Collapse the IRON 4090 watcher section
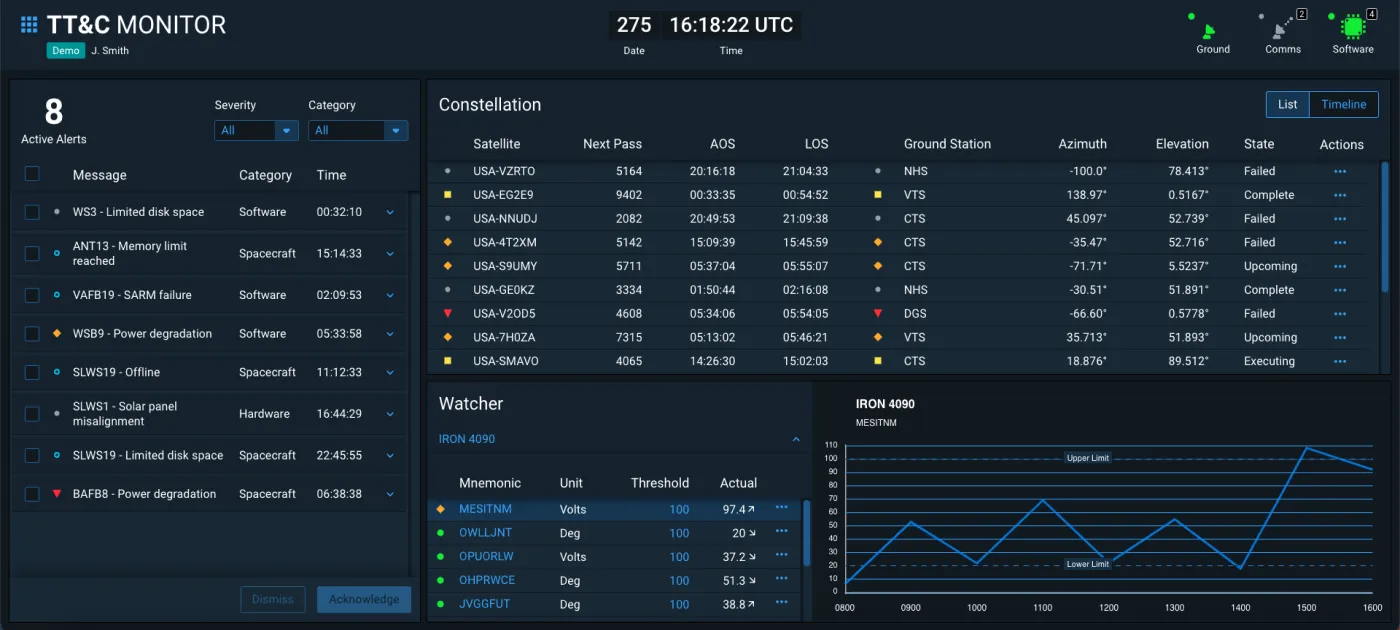This screenshot has height=630, width=1400. 796,438
